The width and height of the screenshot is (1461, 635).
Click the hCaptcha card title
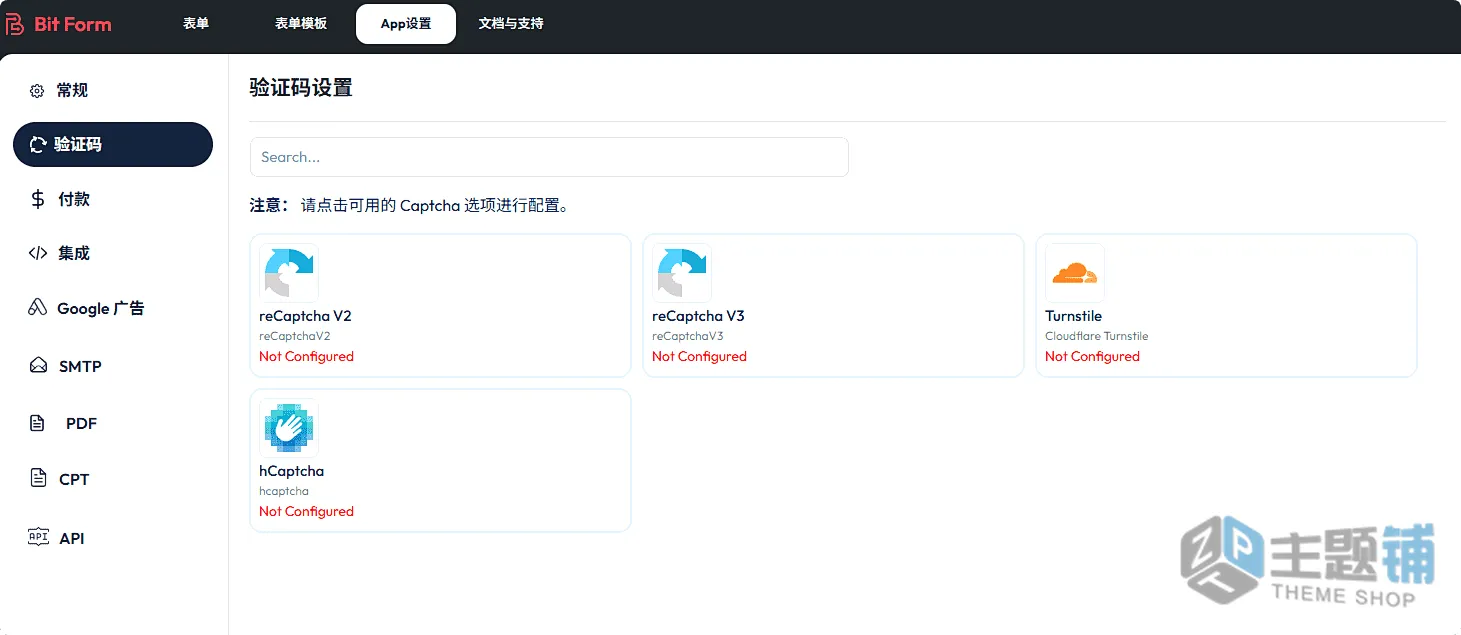tap(291, 471)
